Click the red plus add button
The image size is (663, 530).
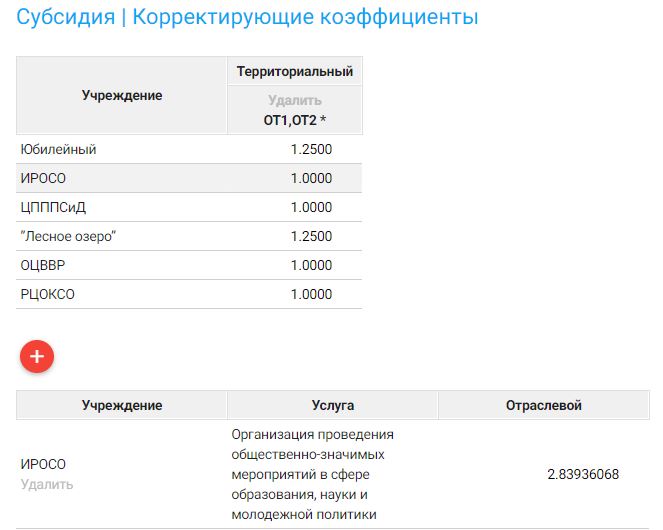coord(37,356)
